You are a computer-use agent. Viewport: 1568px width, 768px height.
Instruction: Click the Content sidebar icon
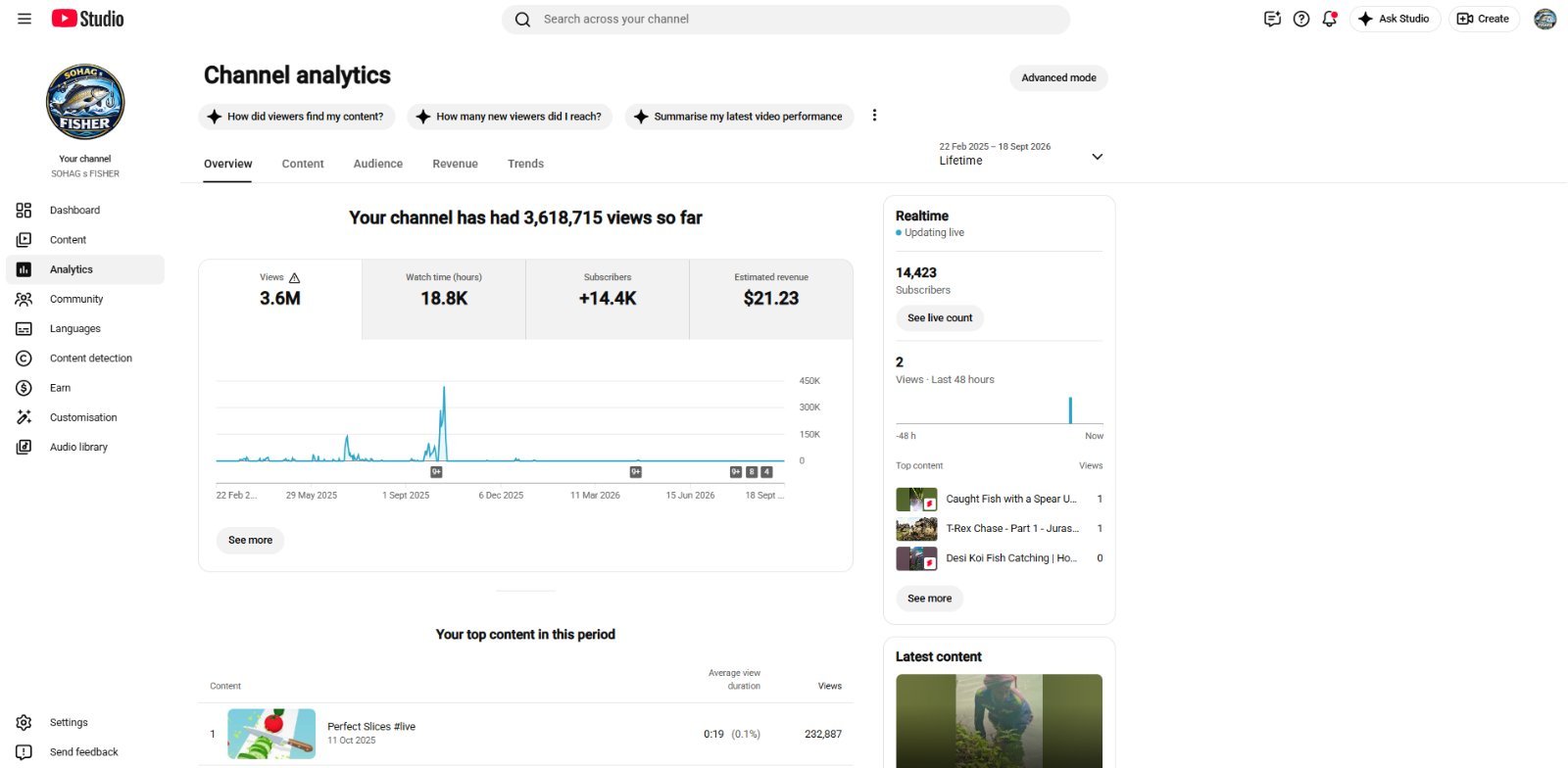[x=24, y=240]
